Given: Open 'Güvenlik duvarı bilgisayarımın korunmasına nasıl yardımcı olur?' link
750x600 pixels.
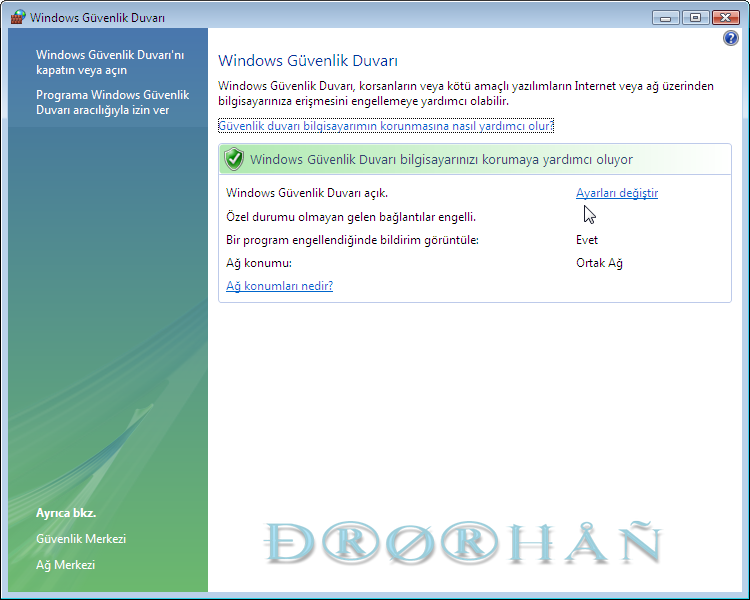Looking at the screenshot, I should (x=386, y=126).
